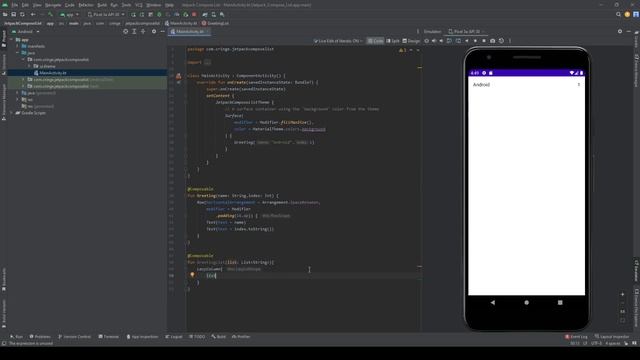Expand Gradle Scripts node
This screenshot has height=360, width=640.
12,113
